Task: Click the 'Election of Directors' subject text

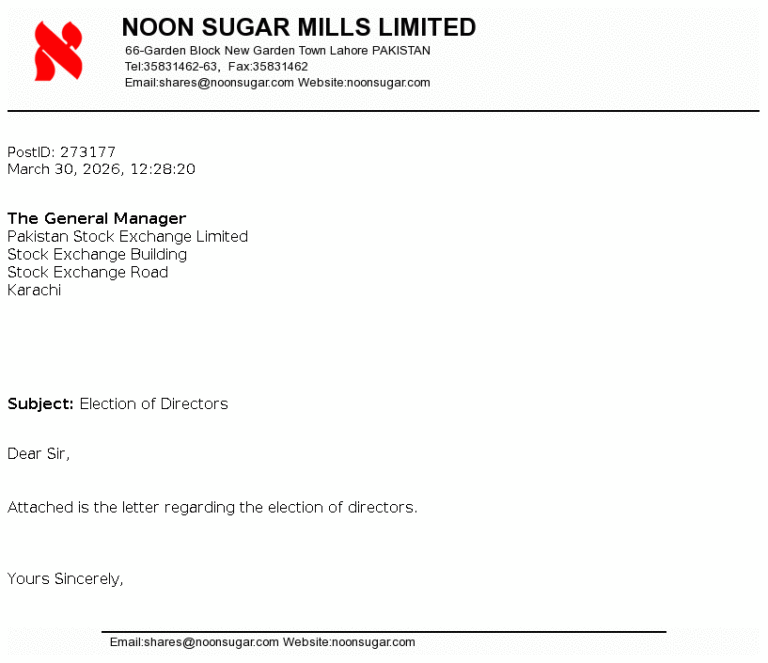Action: (154, 404)
